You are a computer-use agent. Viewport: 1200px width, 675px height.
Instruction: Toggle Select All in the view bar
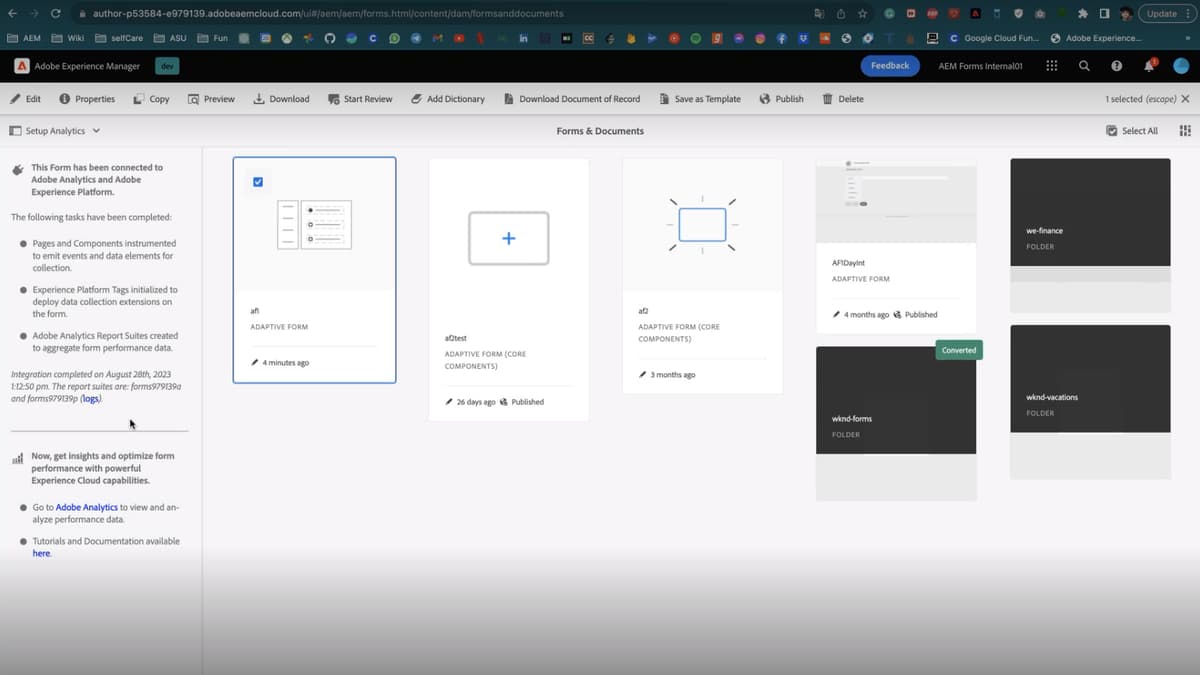pyautogui.click(x=1131, y=130)
